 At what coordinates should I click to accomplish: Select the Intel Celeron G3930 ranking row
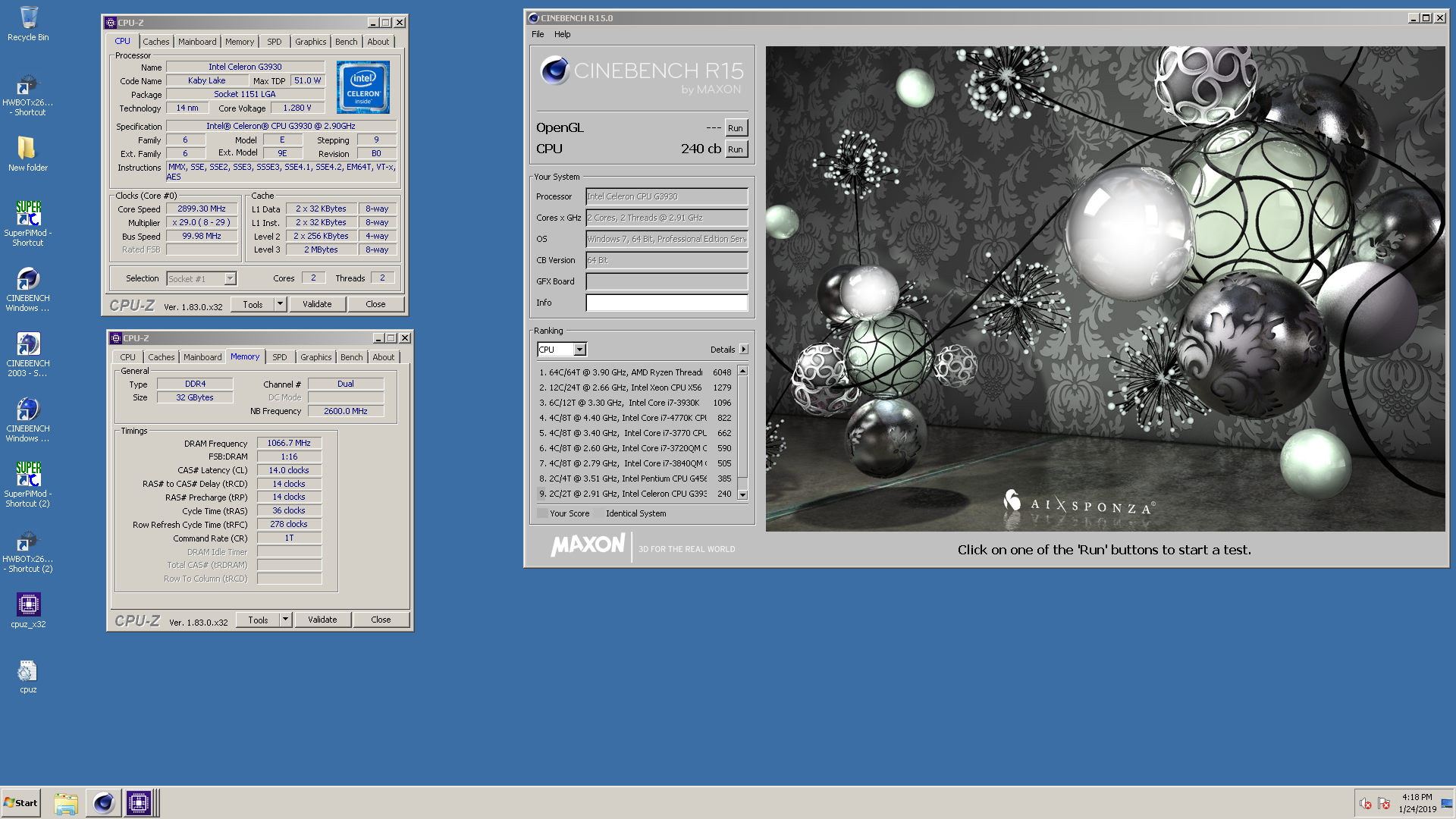tap(635, 494)
